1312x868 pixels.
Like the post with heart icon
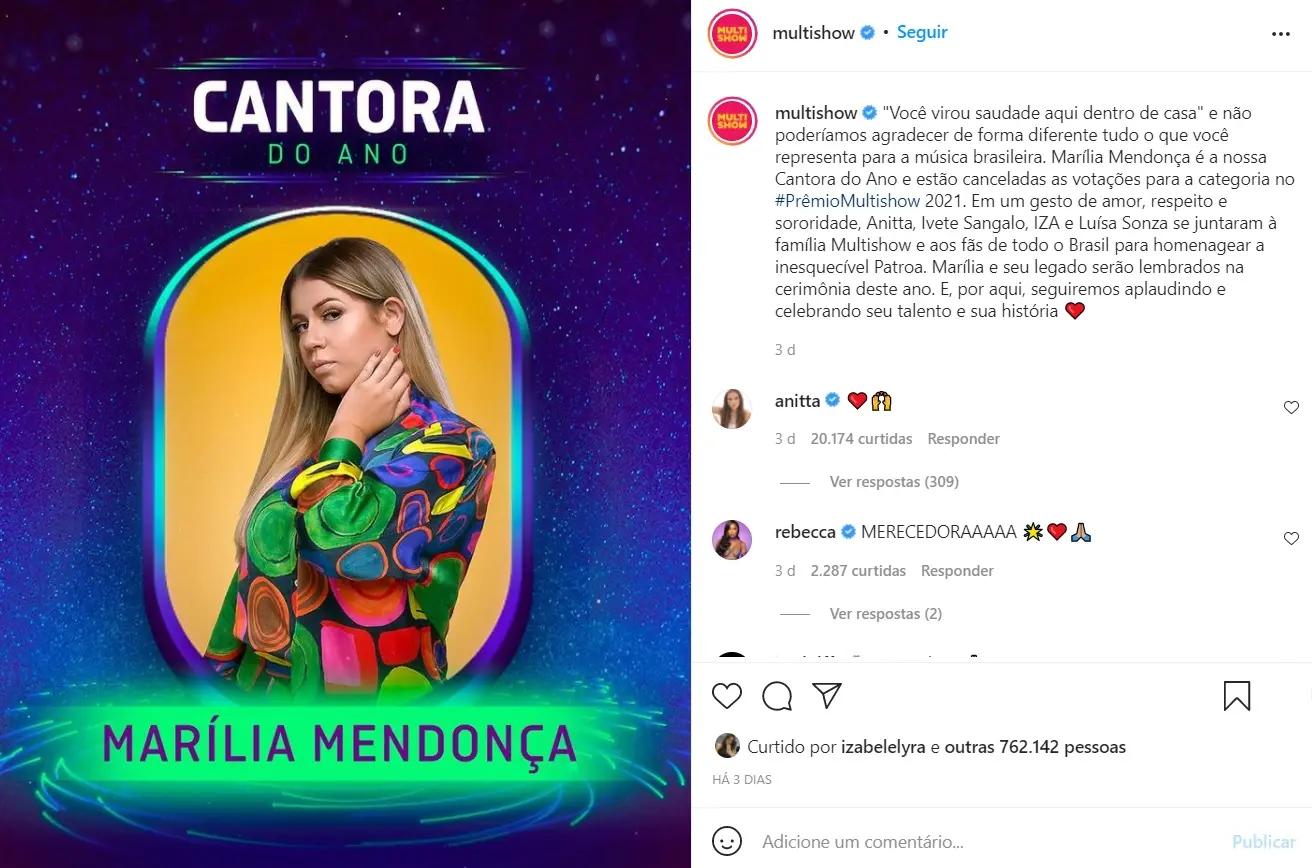pyautogui.click(x=727, y=696)
